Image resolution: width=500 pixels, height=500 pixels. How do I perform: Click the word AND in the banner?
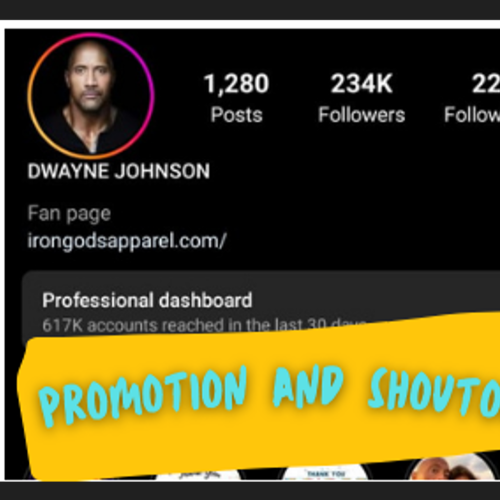(308, 386)
